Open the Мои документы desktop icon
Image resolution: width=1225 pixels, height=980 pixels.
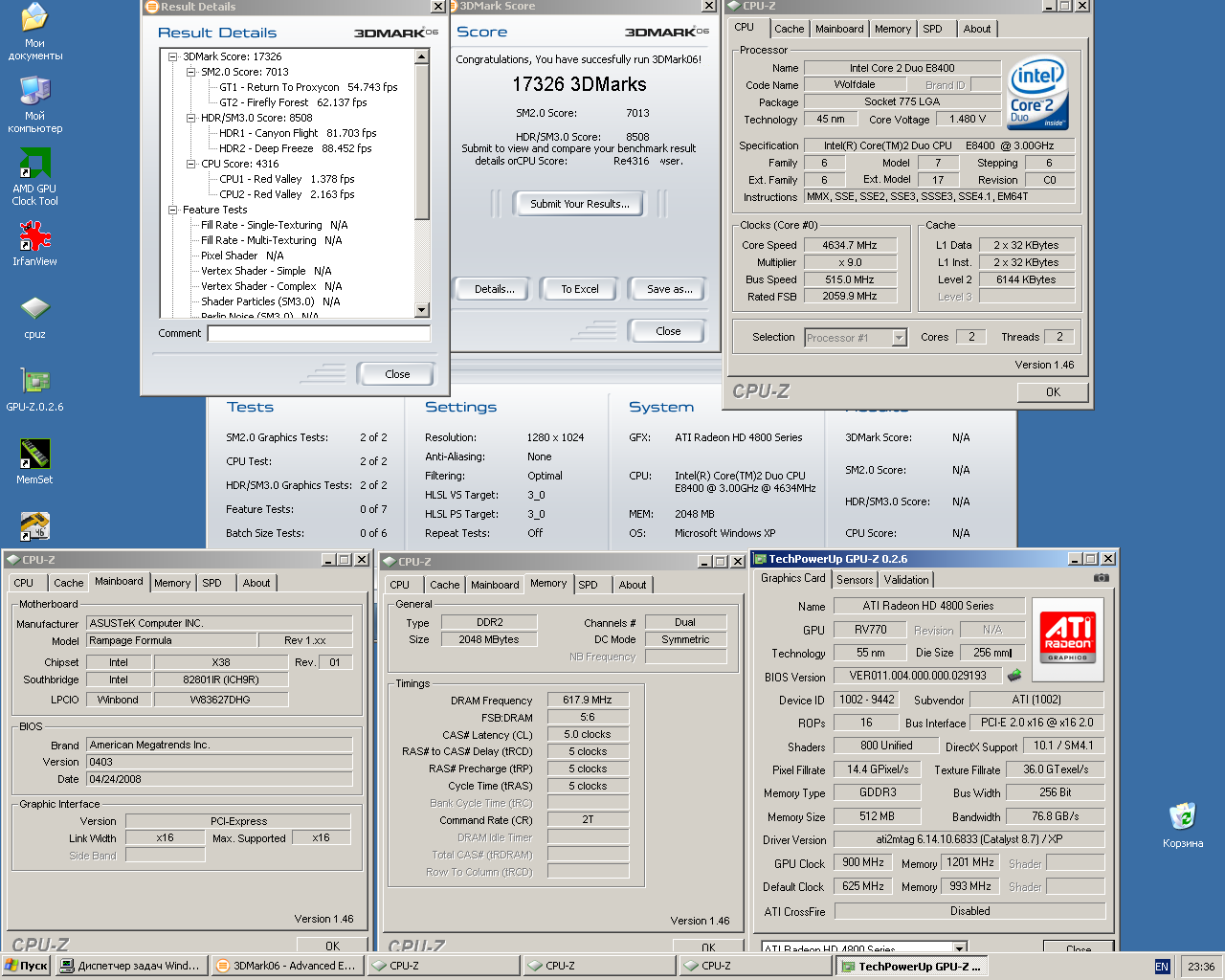coord(34,32)
